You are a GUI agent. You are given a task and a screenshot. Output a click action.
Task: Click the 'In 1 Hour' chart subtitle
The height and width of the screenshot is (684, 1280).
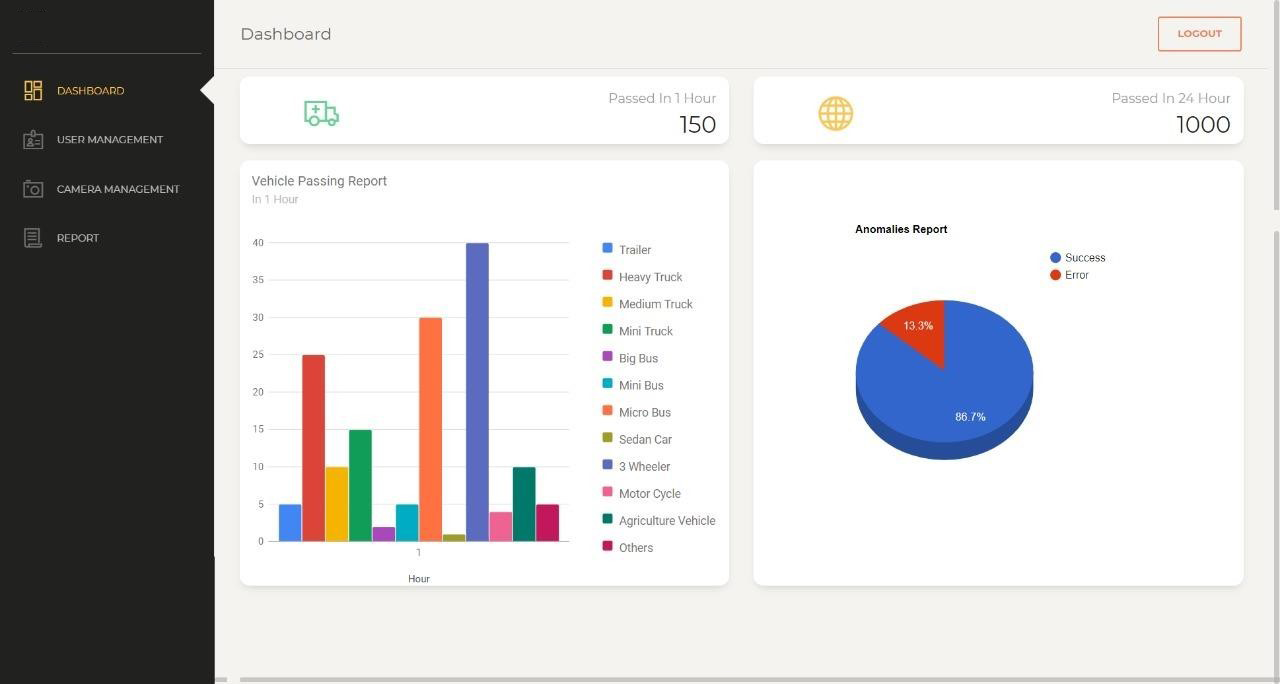[x=275, y=199]
